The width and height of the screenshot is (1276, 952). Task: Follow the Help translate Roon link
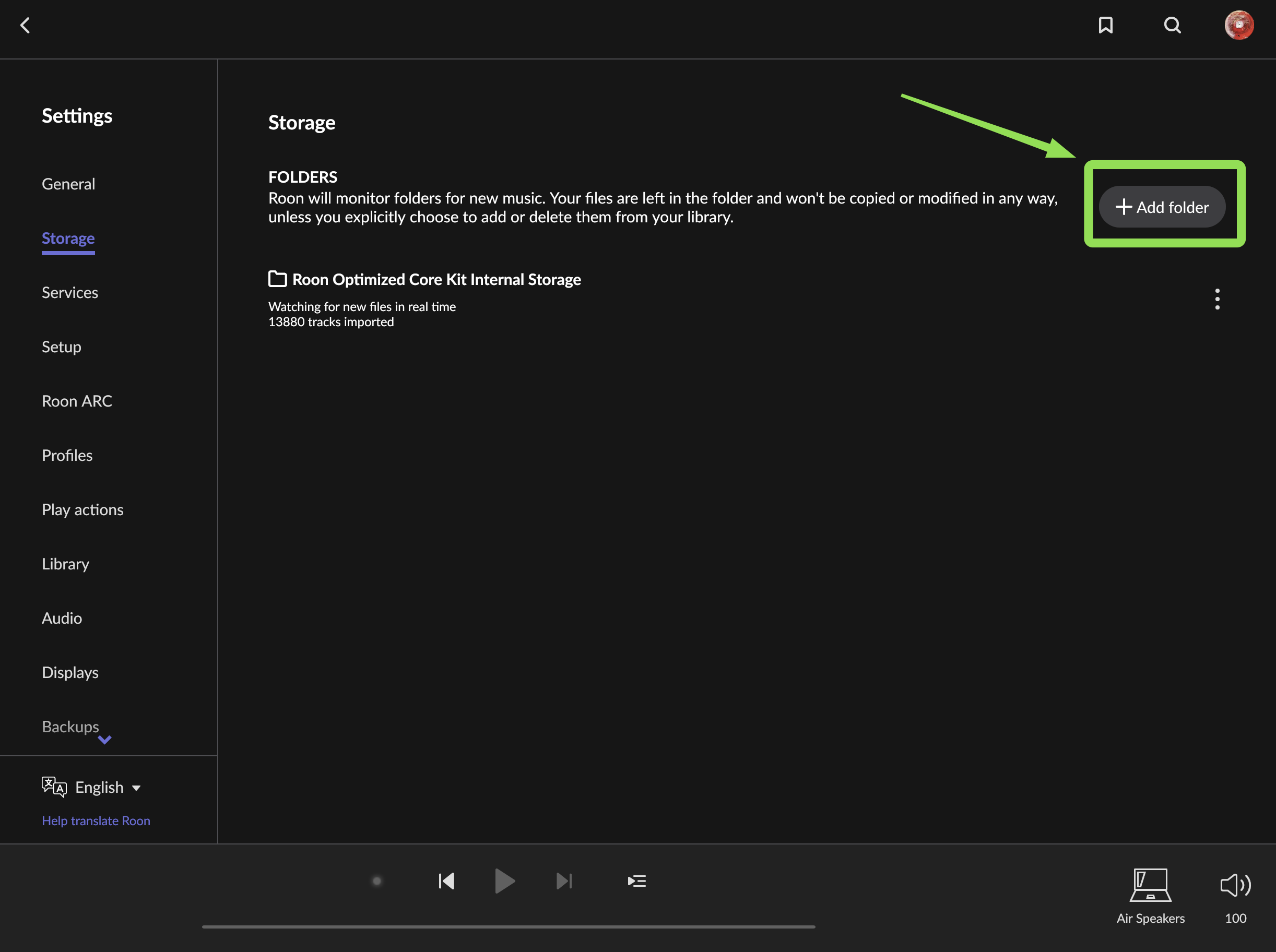[96, 820]
